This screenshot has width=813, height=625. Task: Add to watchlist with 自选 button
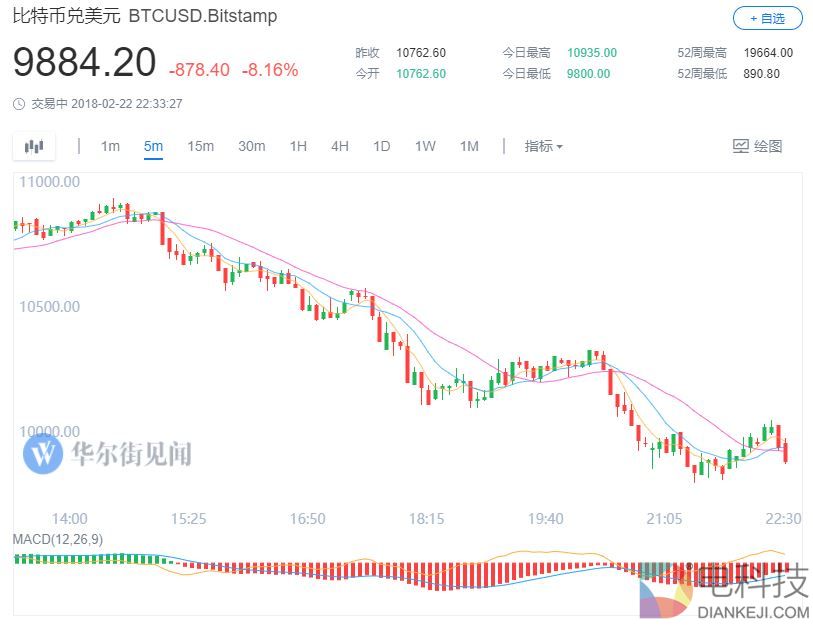click(767, 17)
